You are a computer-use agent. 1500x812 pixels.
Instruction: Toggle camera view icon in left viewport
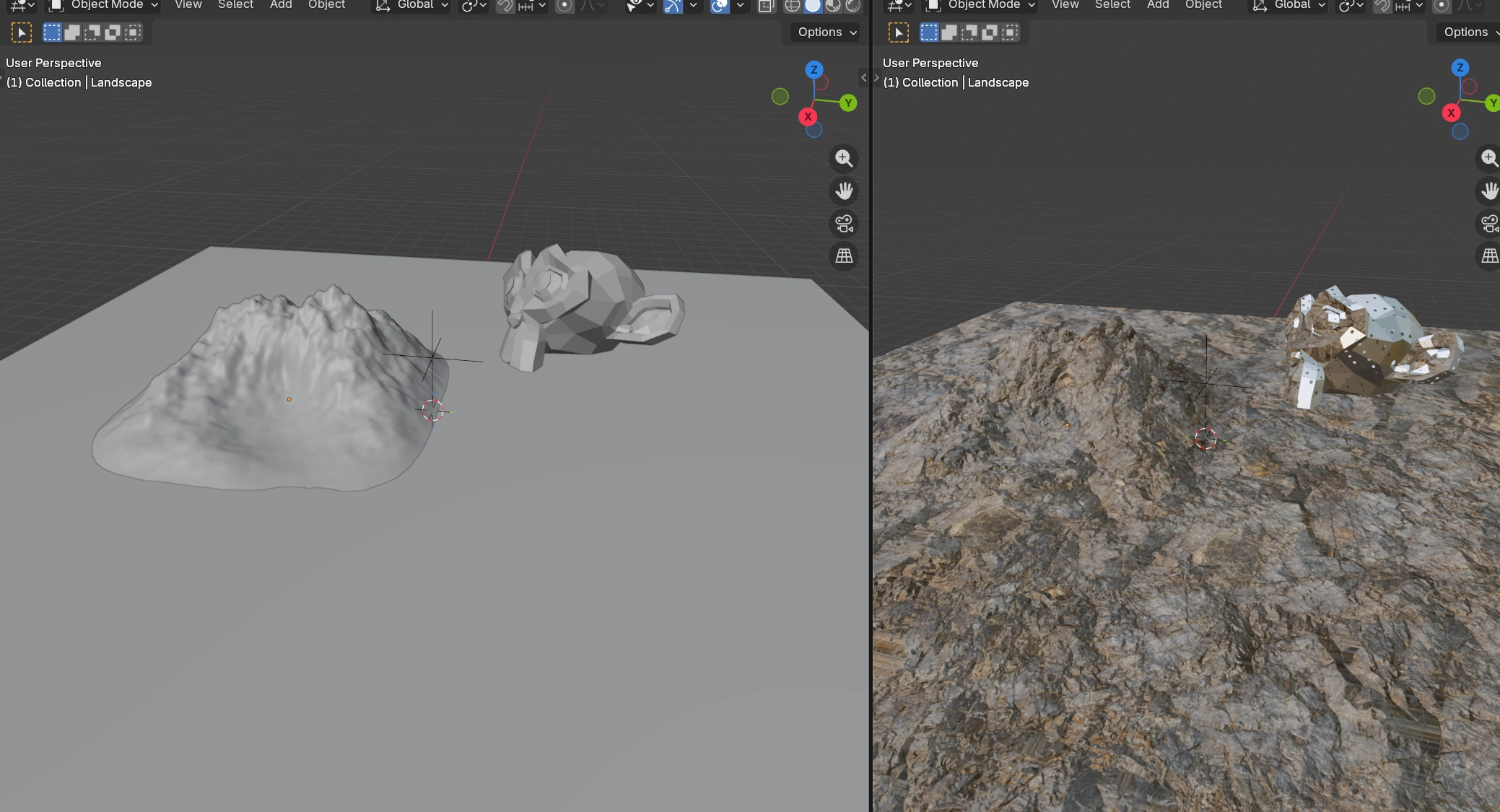tap(844, 223)
